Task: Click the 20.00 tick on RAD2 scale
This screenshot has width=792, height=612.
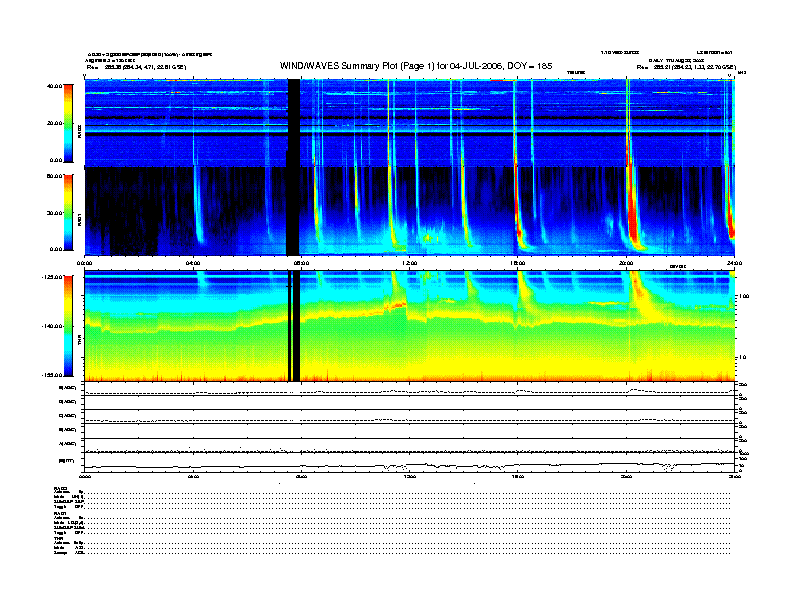Action: point(54,123)
